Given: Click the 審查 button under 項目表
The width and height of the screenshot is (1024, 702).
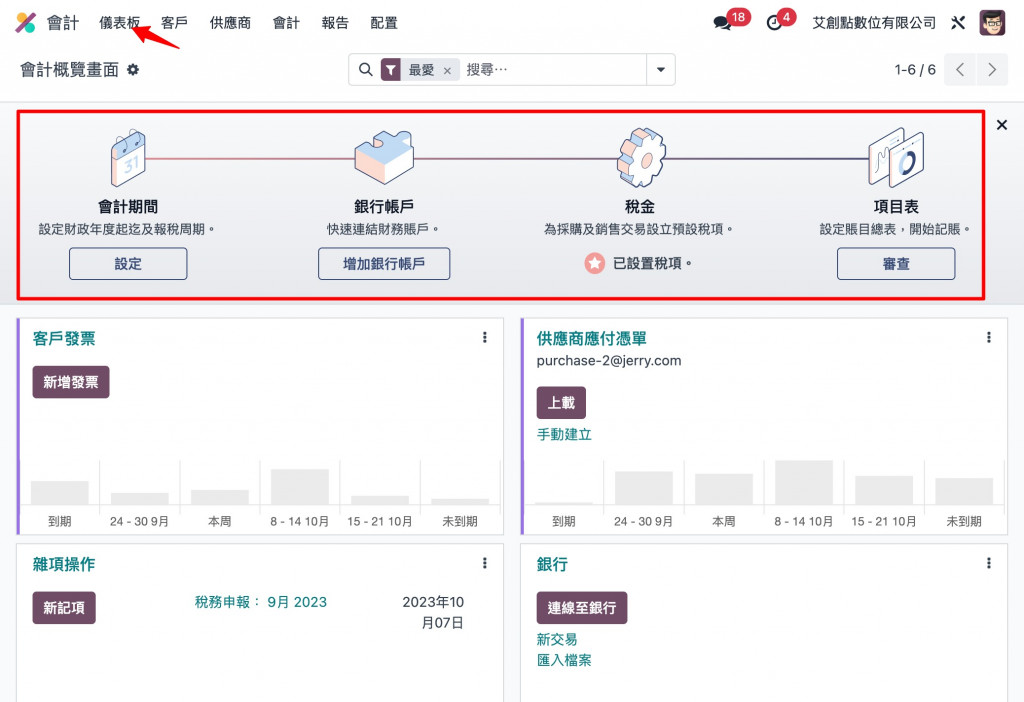Looking at the screenshot, I should [x=896, y=264].
